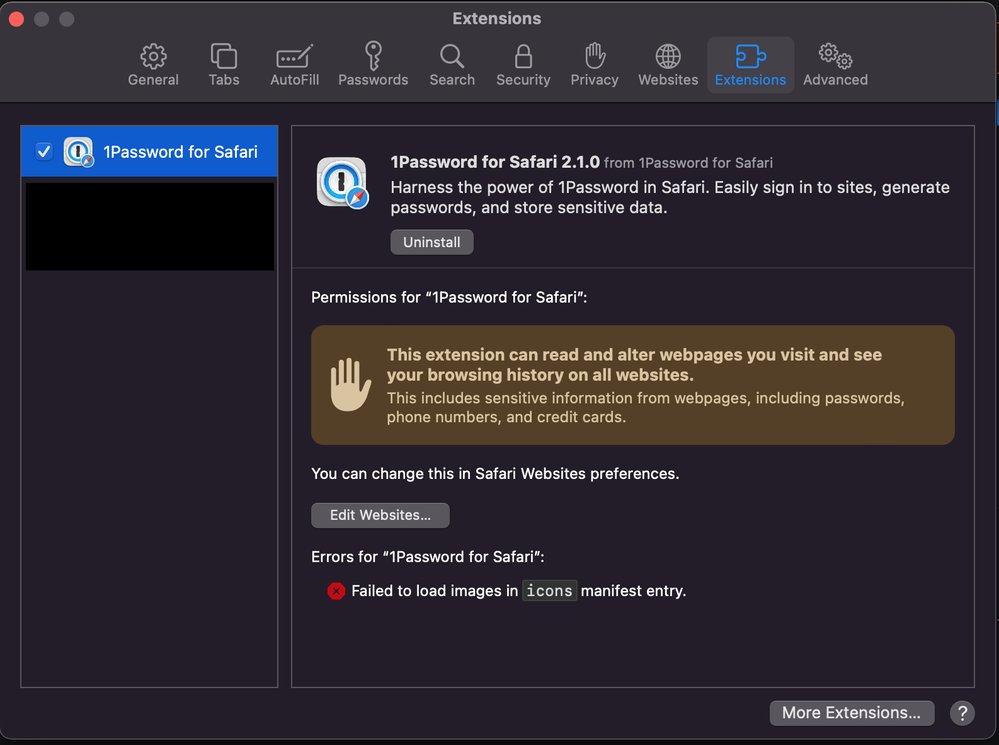The image size is (999, 745).
Task: Click the help question mark button
Action: [x=961, y=713]
